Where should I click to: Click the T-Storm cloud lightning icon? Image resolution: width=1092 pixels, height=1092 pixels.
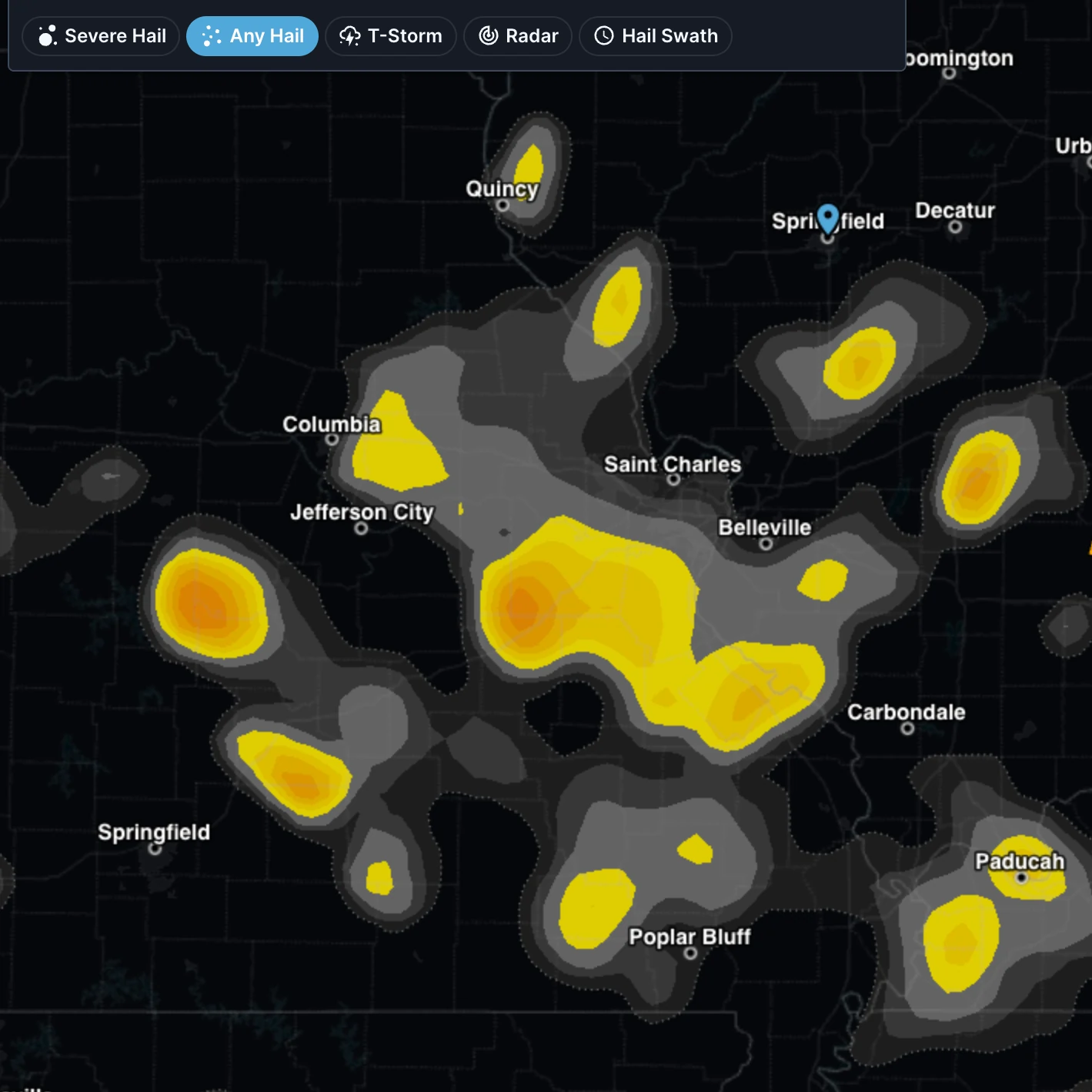(x=350, y=36)
